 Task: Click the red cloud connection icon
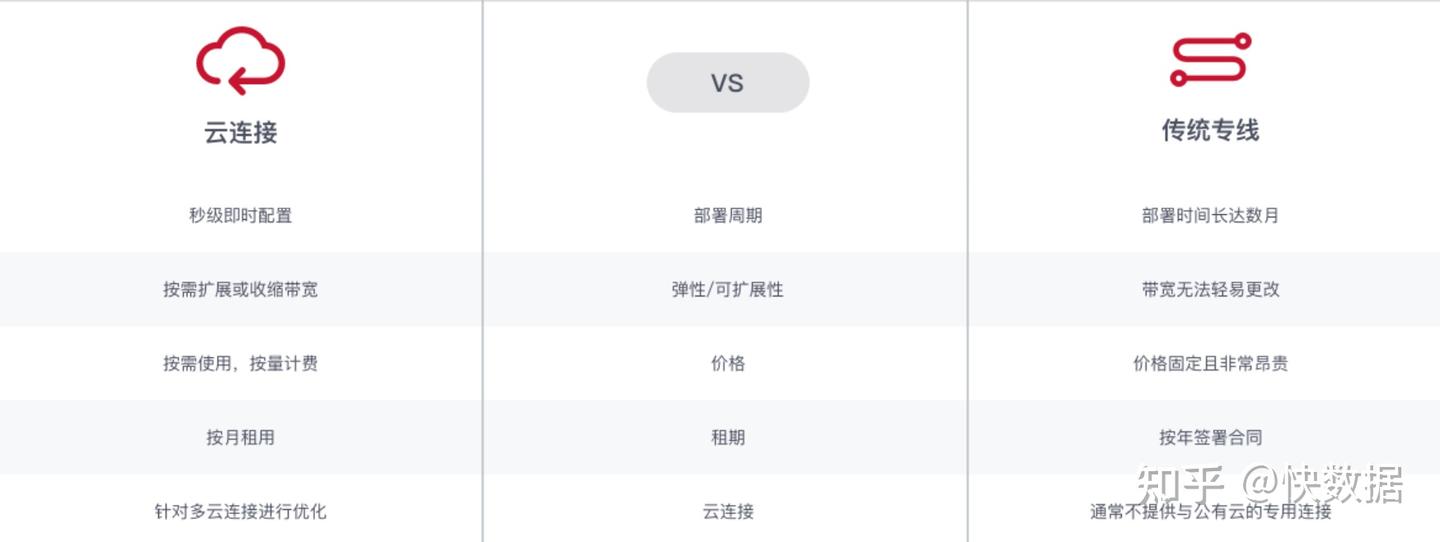(x=240, y=61)
